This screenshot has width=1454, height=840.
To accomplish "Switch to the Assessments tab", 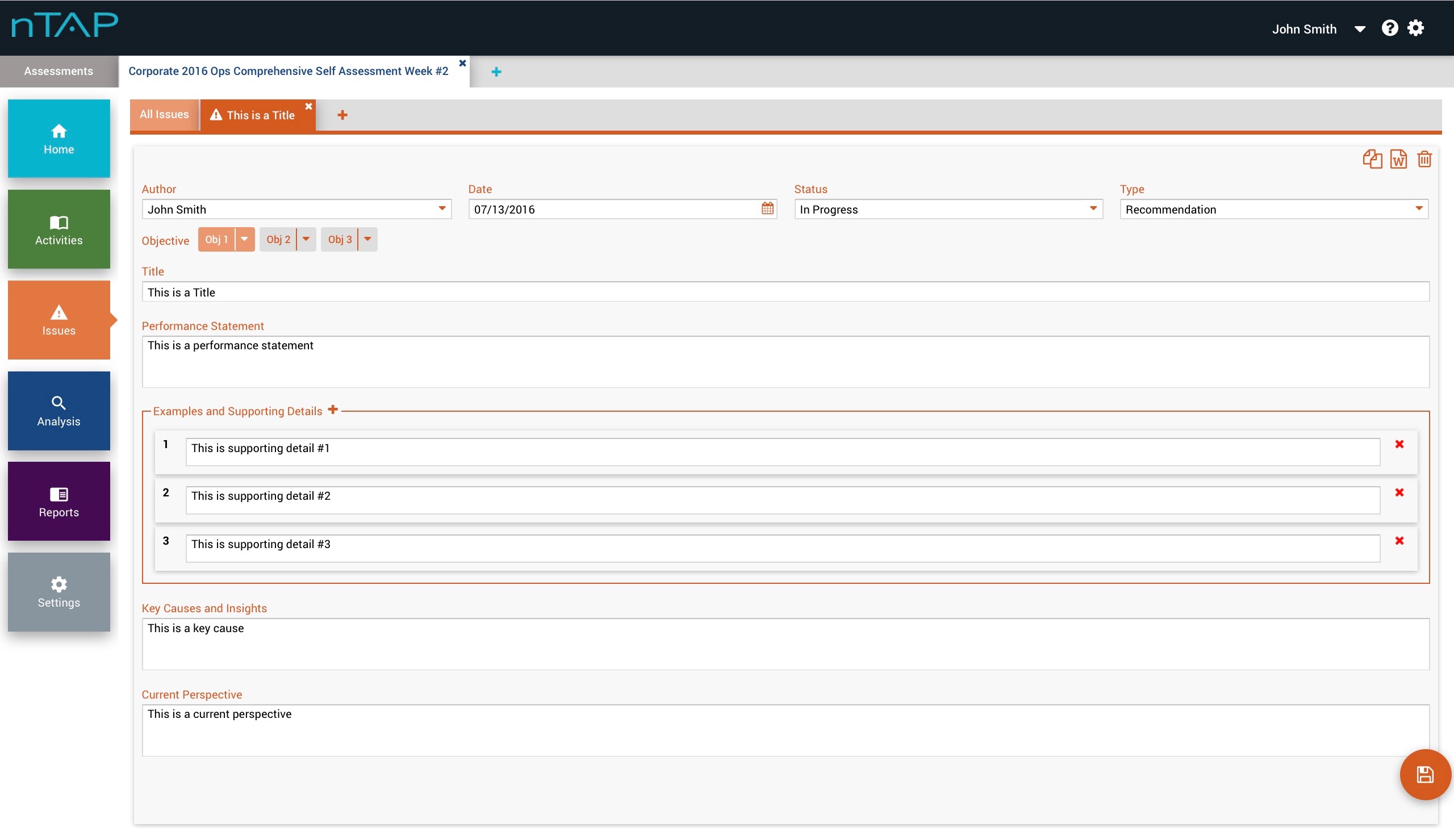I will [59, 71].
